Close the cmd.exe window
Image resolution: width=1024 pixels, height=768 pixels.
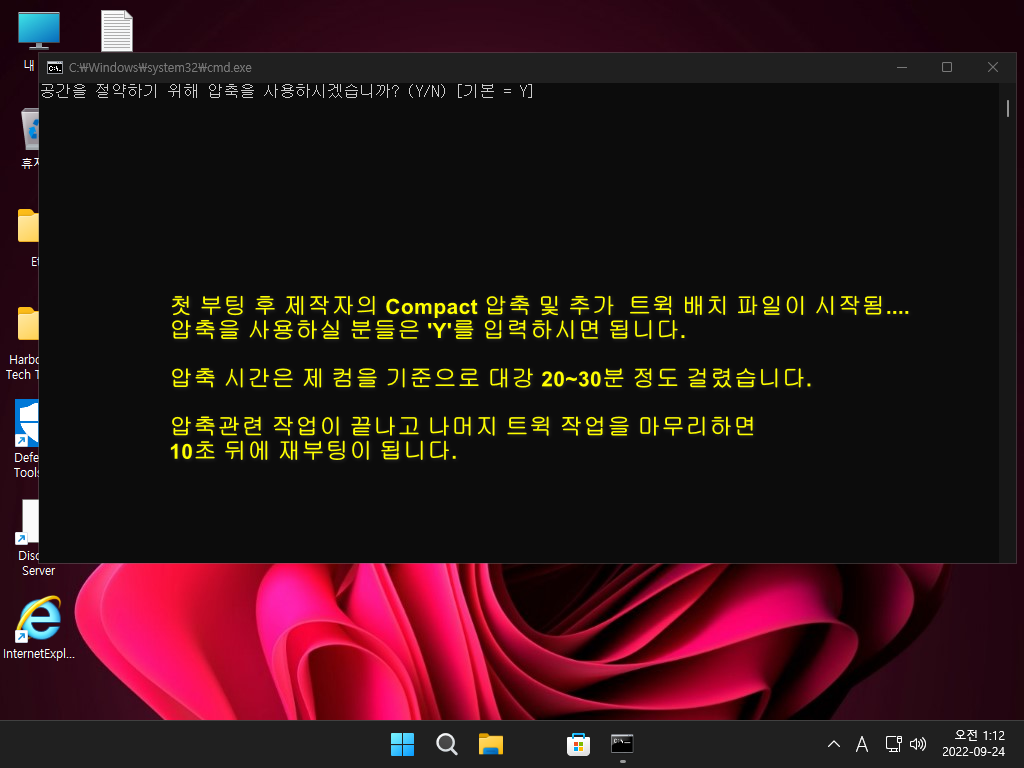tap(993, 67)
